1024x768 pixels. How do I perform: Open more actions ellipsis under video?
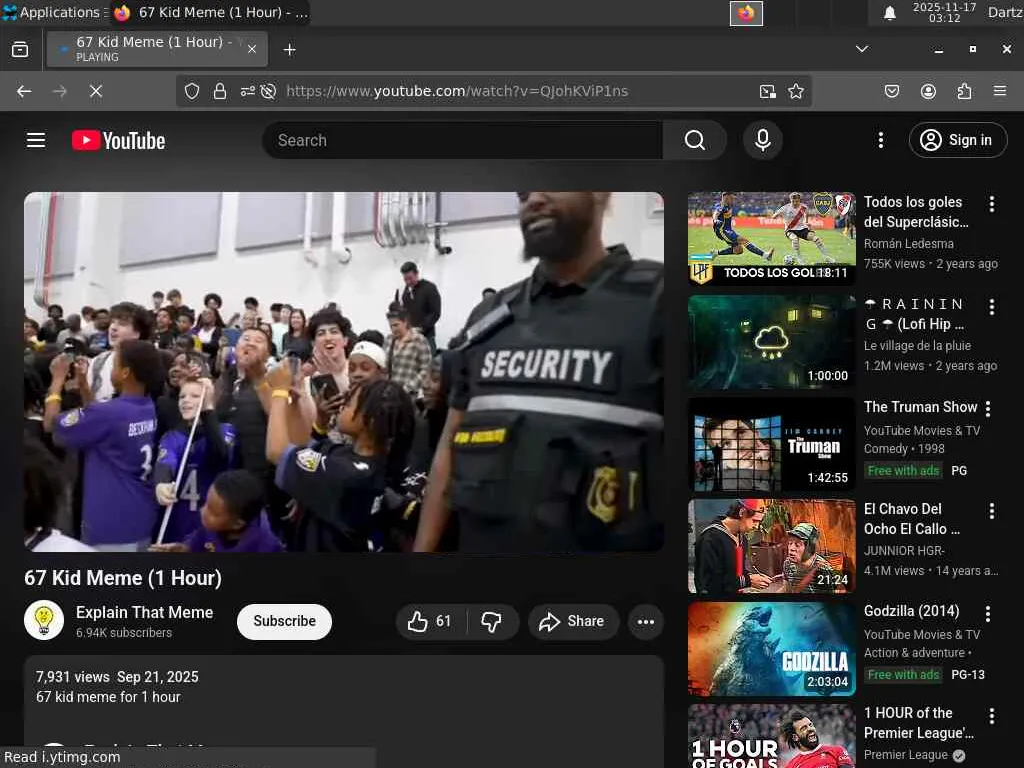646,621
